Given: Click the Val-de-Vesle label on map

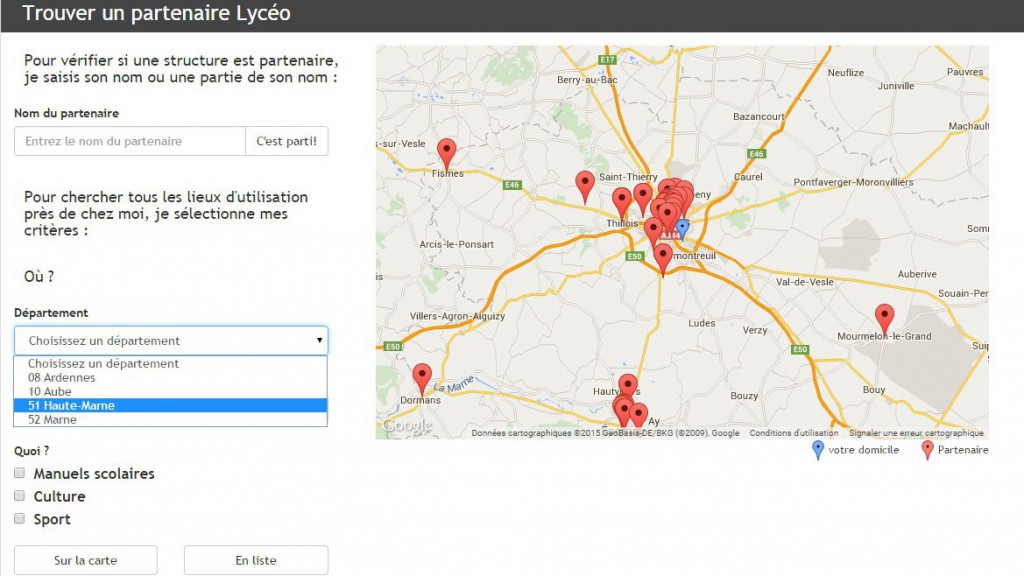Looking at the screenshot, I should click(x=805, y=282).
